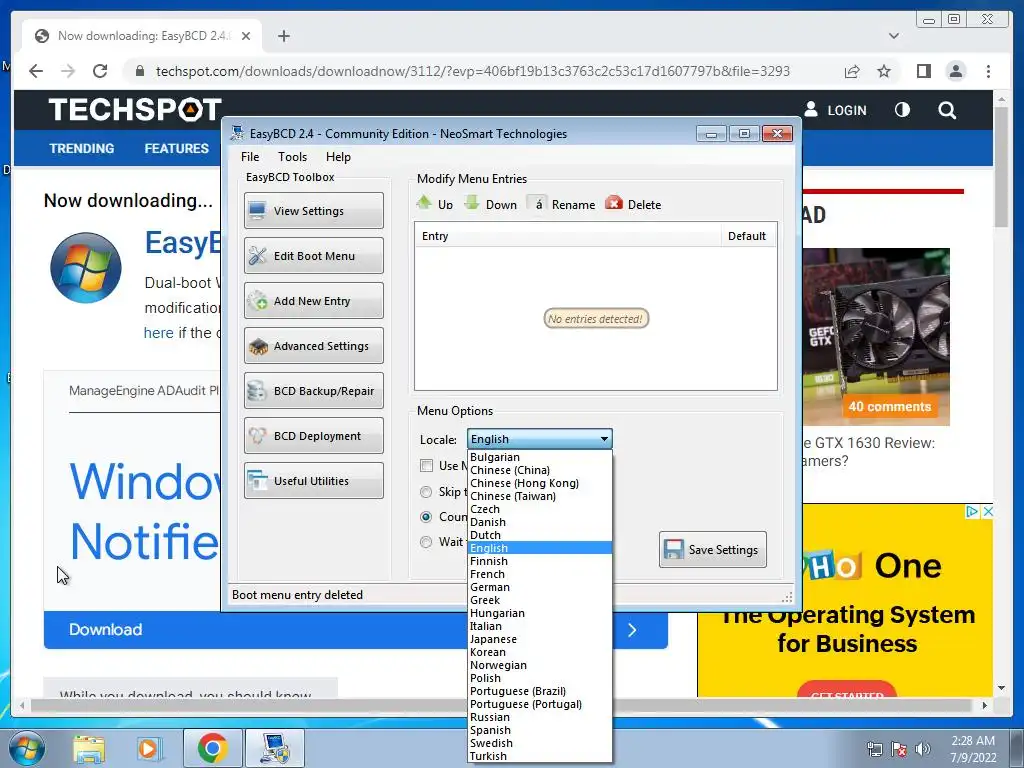Go back in Chrome browser
The width and height of the screenshot is (1024, 768).
click(x=36, y=71)
